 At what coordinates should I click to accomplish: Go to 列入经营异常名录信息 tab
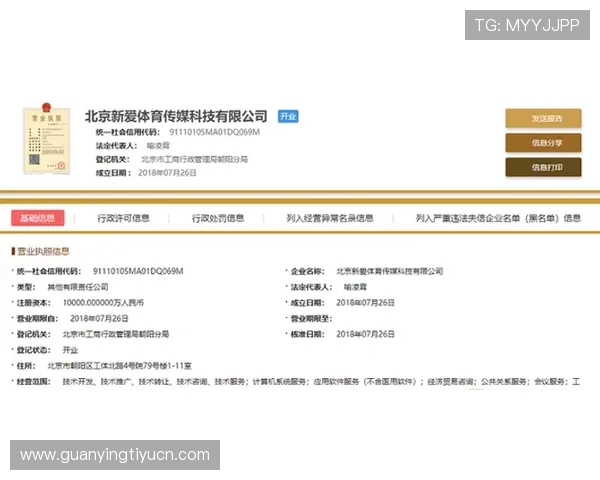point(330,218)
